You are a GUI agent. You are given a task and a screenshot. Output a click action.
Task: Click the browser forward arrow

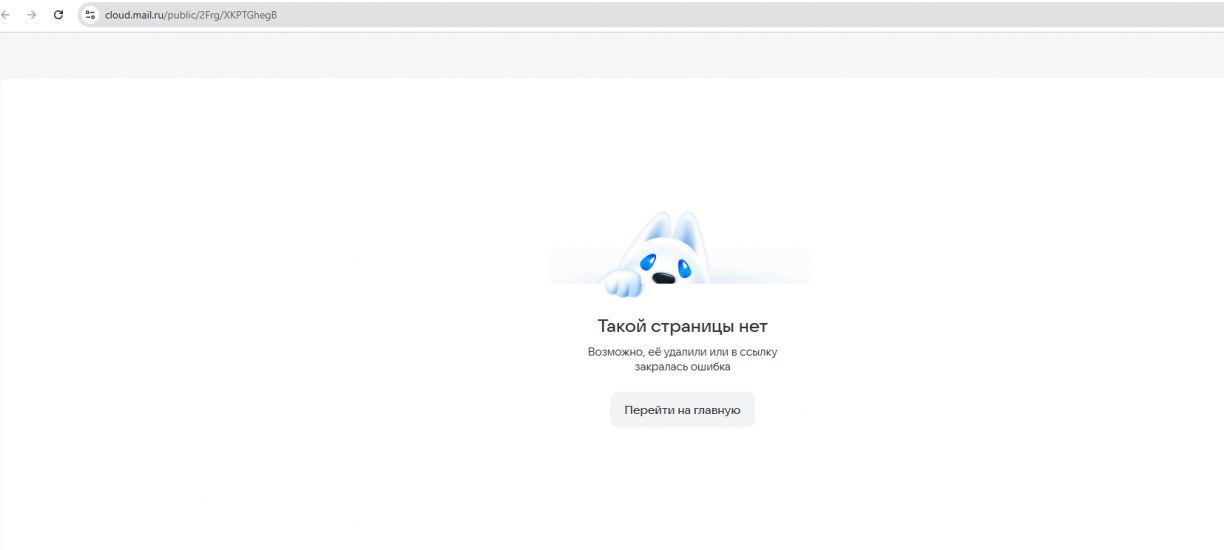pos(32,15)
